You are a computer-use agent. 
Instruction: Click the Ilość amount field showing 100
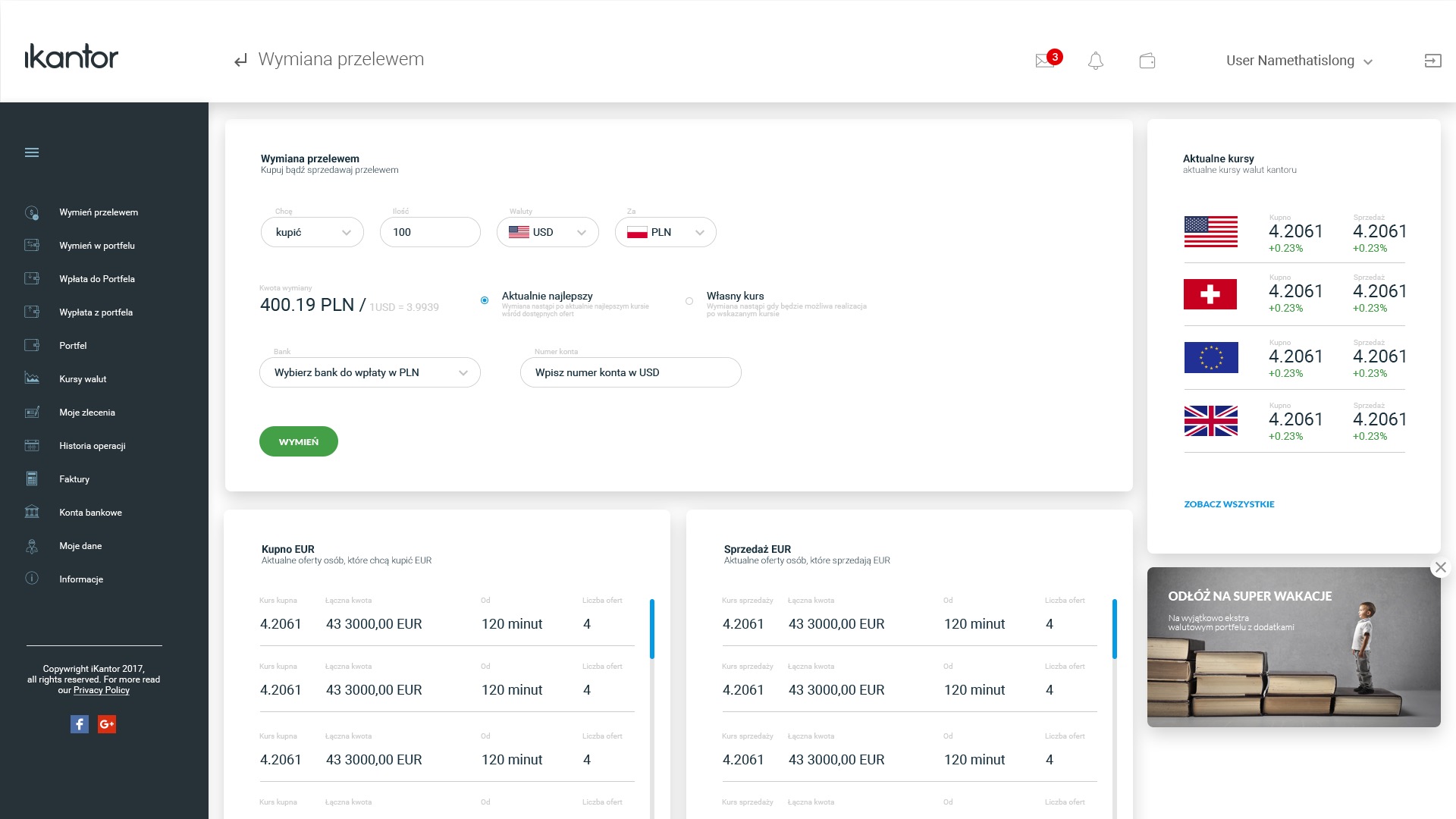[x=430, y=232]
